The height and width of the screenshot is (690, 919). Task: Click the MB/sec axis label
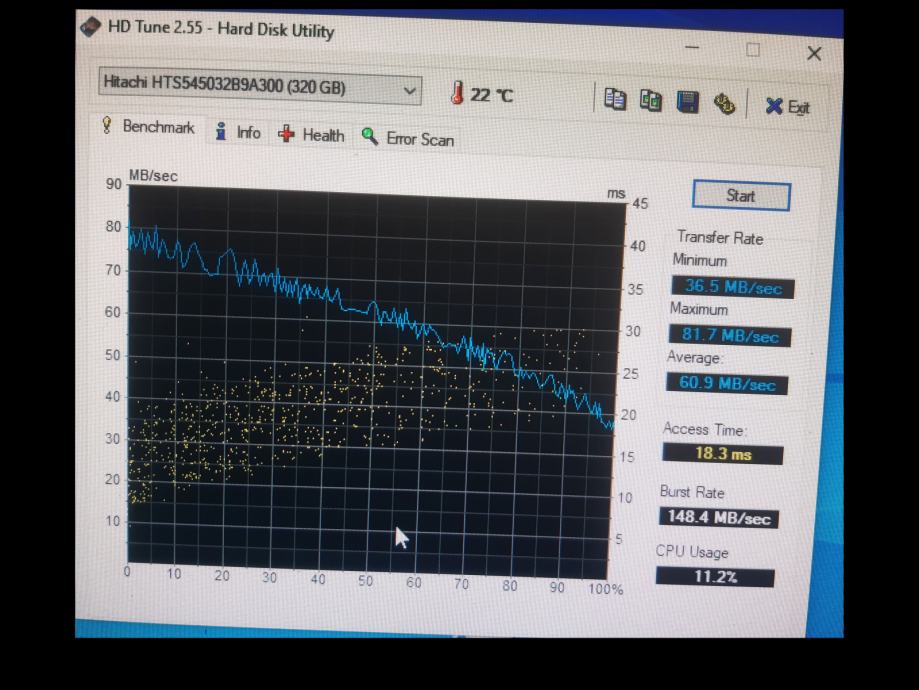(x=153, y=175)
